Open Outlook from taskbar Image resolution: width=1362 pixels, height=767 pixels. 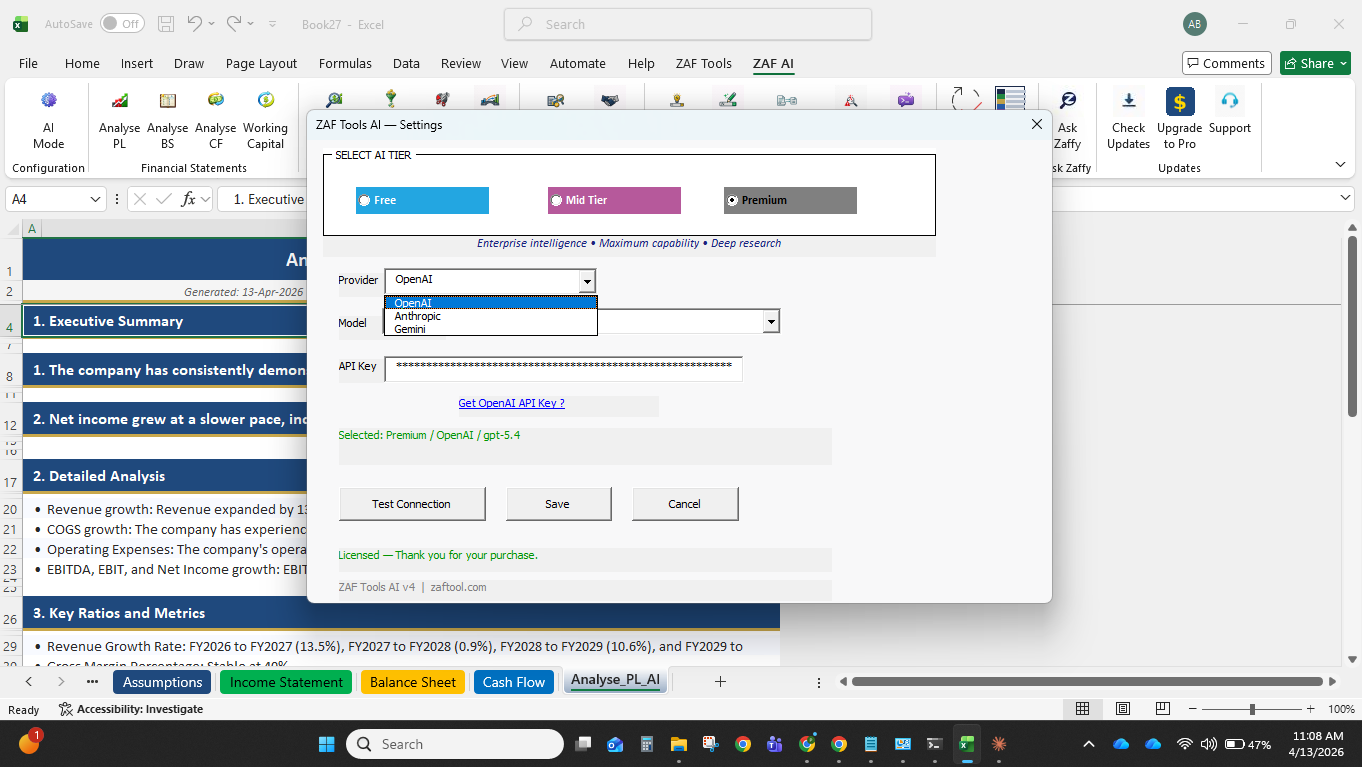point(614,744)
